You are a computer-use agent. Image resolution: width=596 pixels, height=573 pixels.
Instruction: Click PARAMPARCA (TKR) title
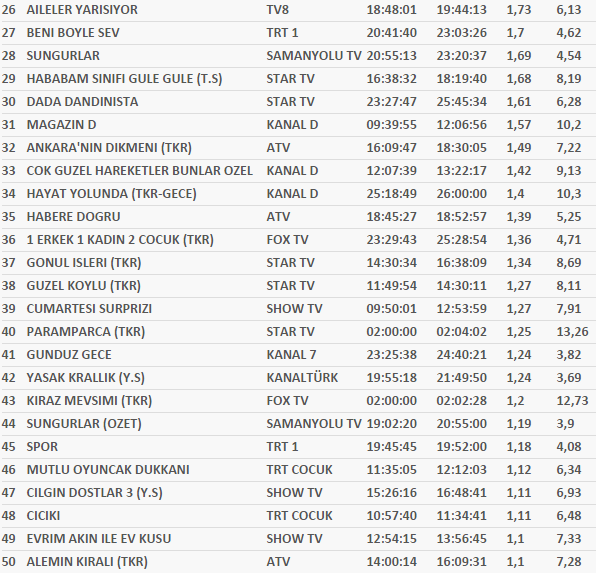(x=86, y=332)
